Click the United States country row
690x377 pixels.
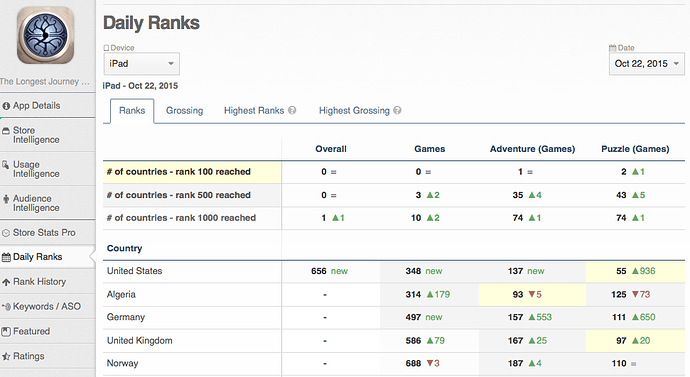394,271
